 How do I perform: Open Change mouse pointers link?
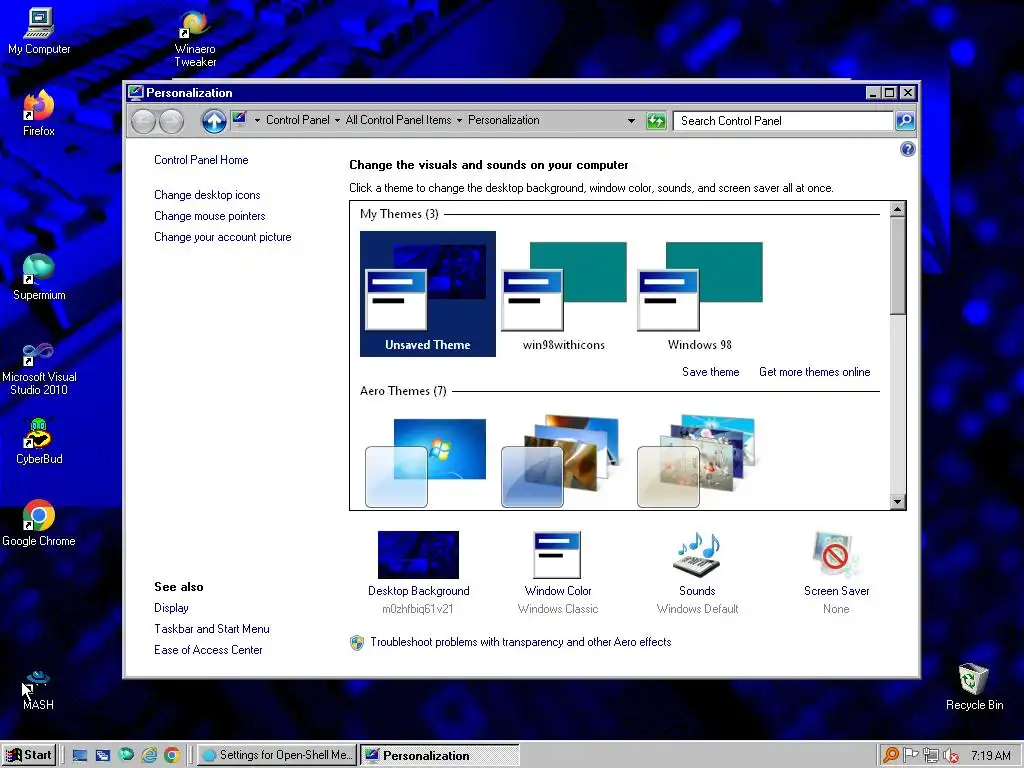210,216
